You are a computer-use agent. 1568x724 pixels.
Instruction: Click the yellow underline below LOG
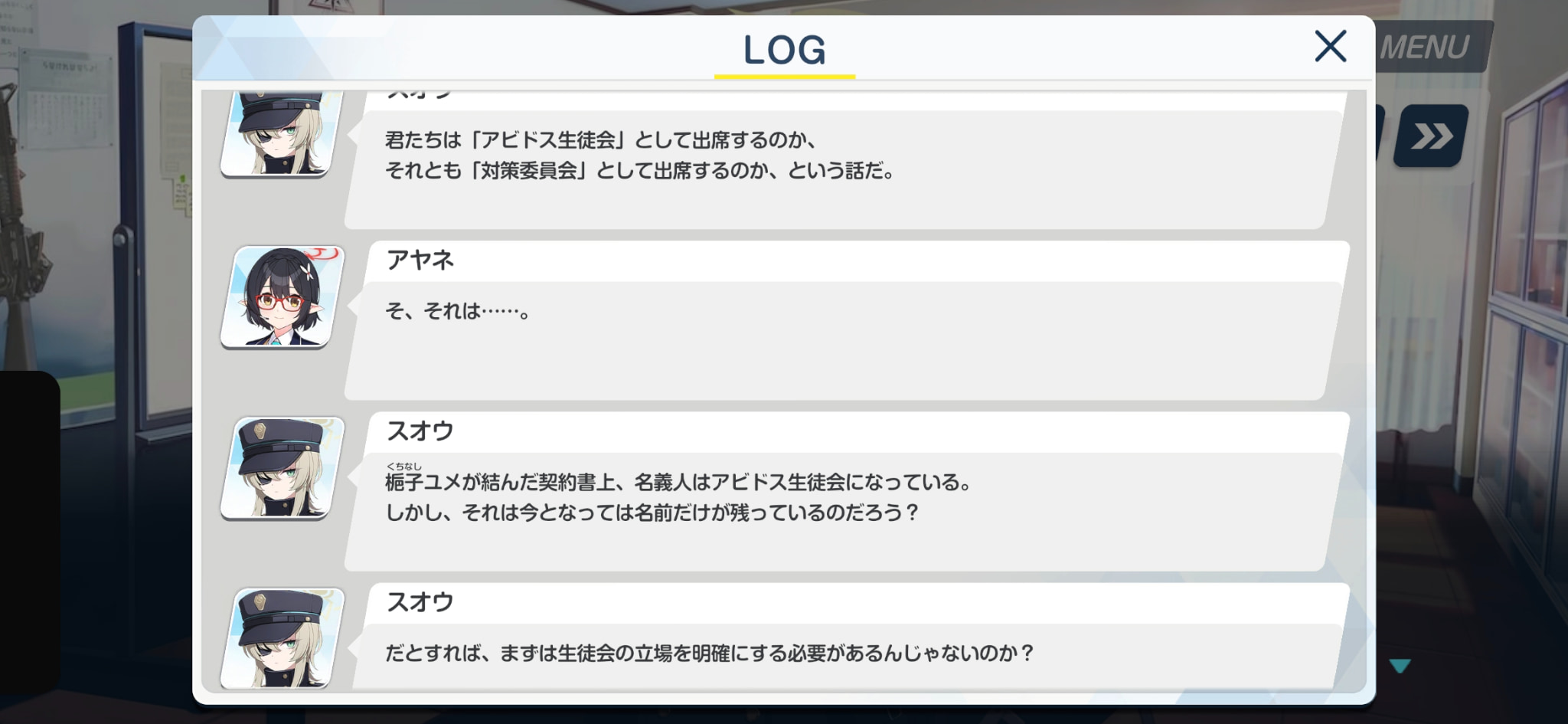pos(785,77)
